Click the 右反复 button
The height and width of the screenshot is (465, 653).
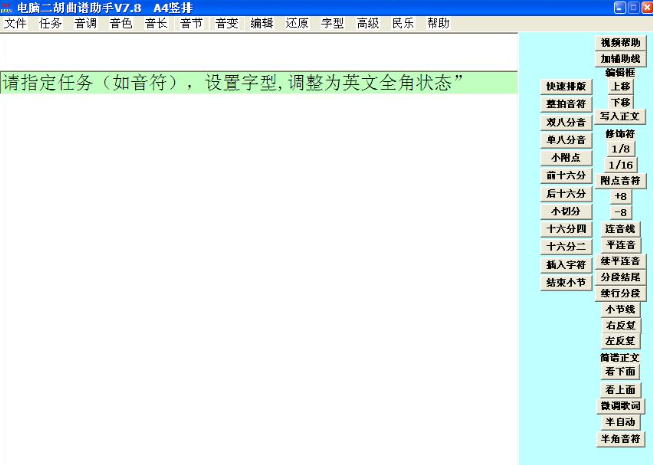click(x=621, y=326)
